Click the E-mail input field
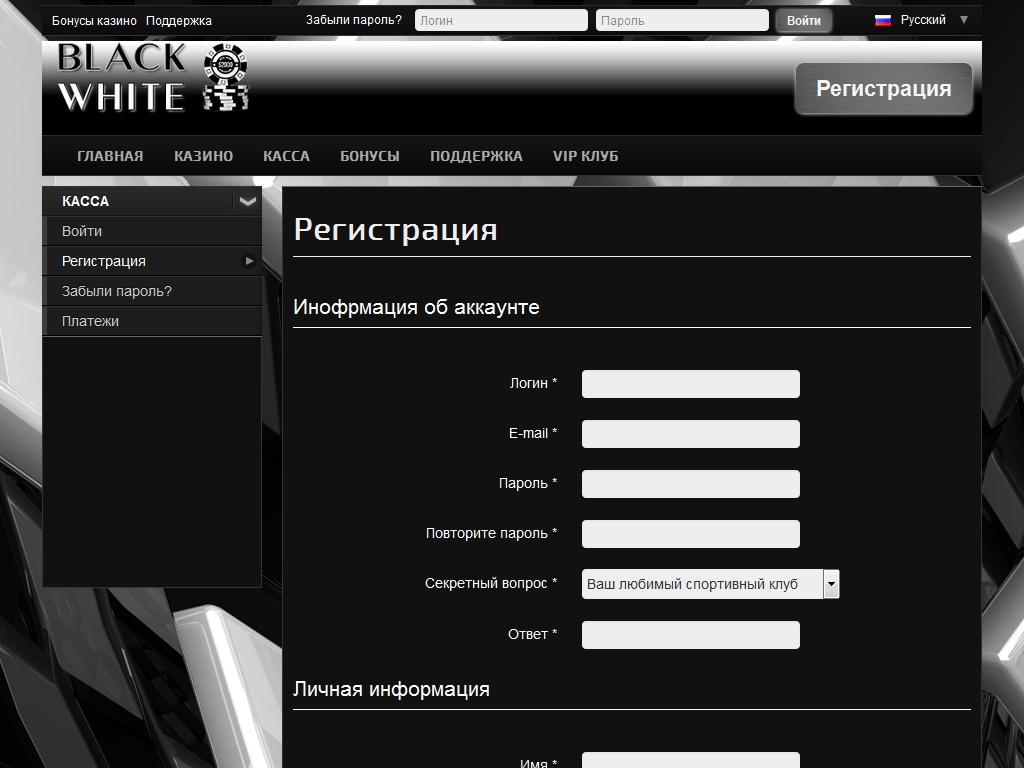 (690, 434)
